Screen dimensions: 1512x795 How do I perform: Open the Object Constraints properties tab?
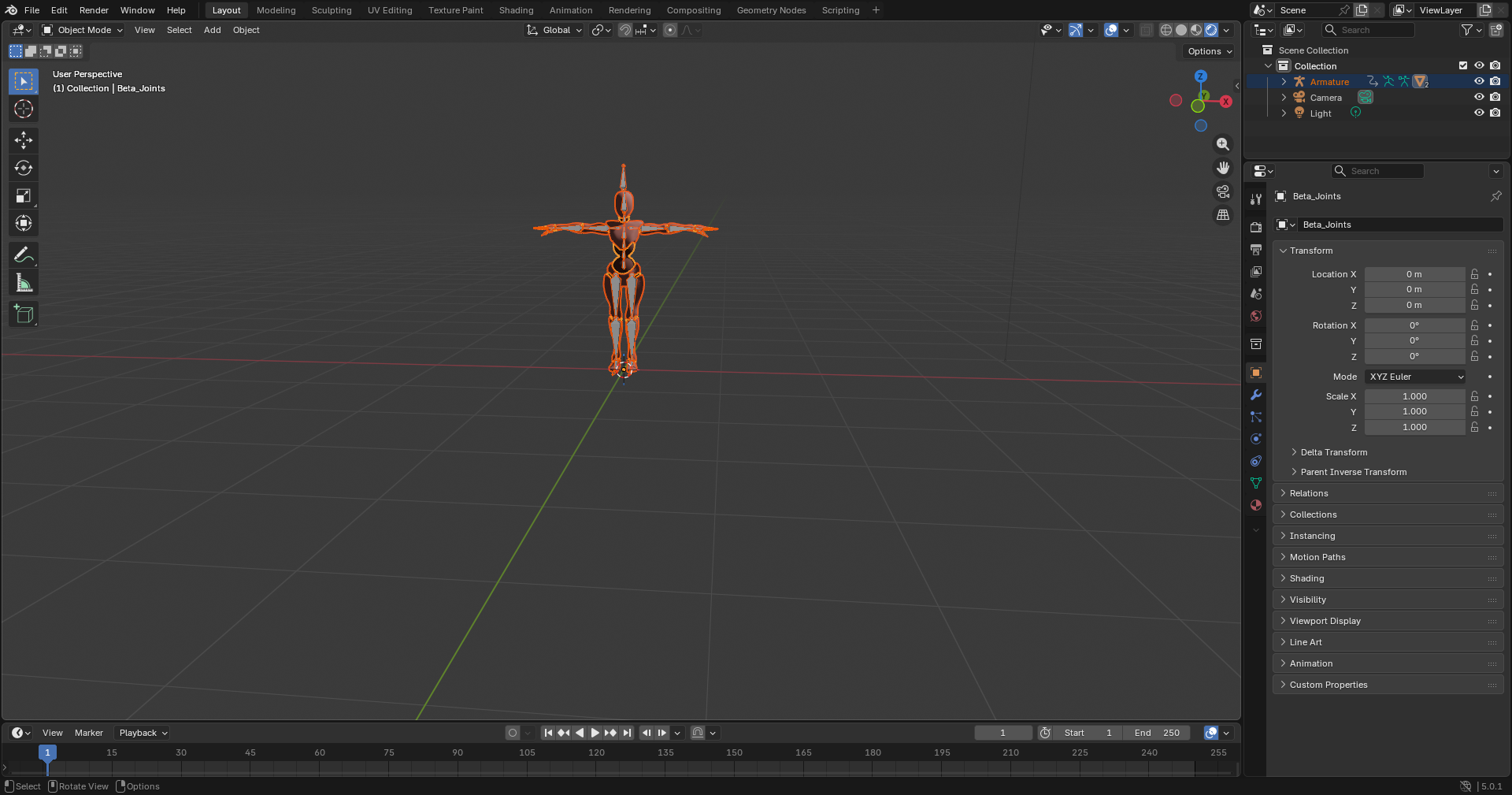point(1256,461)
